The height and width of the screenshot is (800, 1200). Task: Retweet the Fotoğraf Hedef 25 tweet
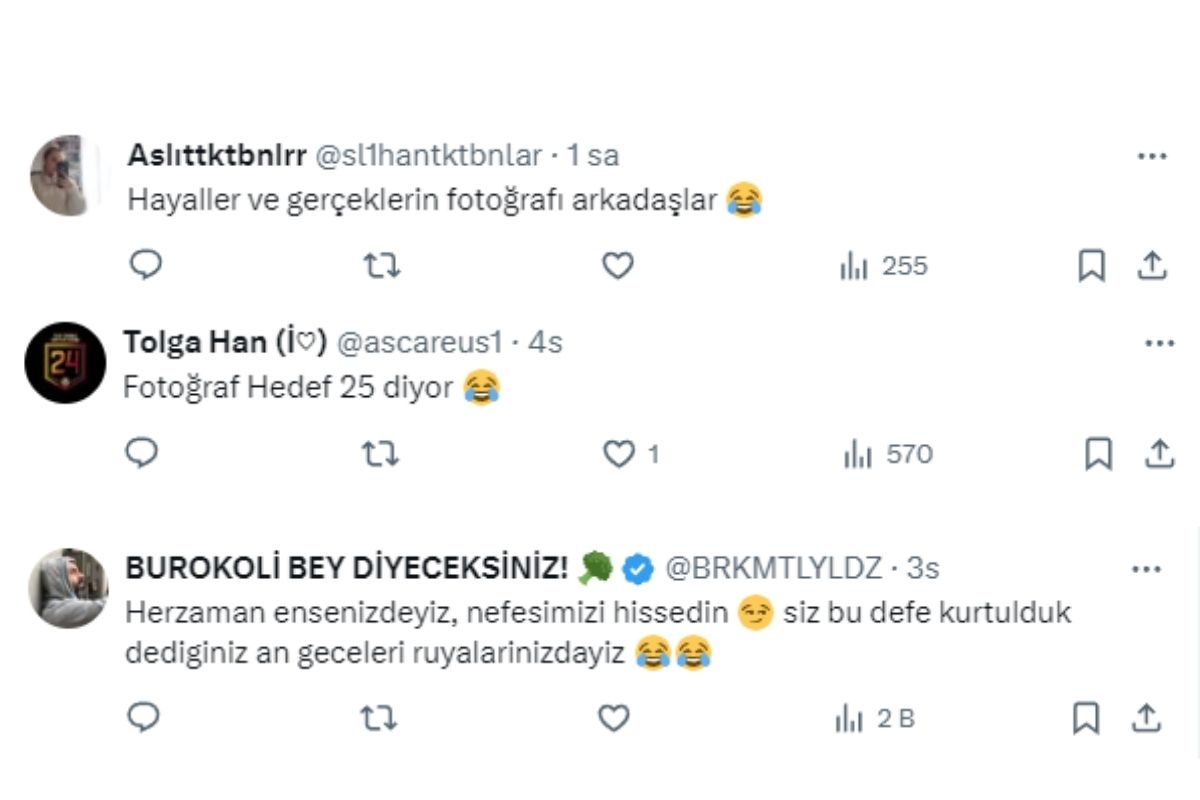pyautogui.click(x=380, y=455)
